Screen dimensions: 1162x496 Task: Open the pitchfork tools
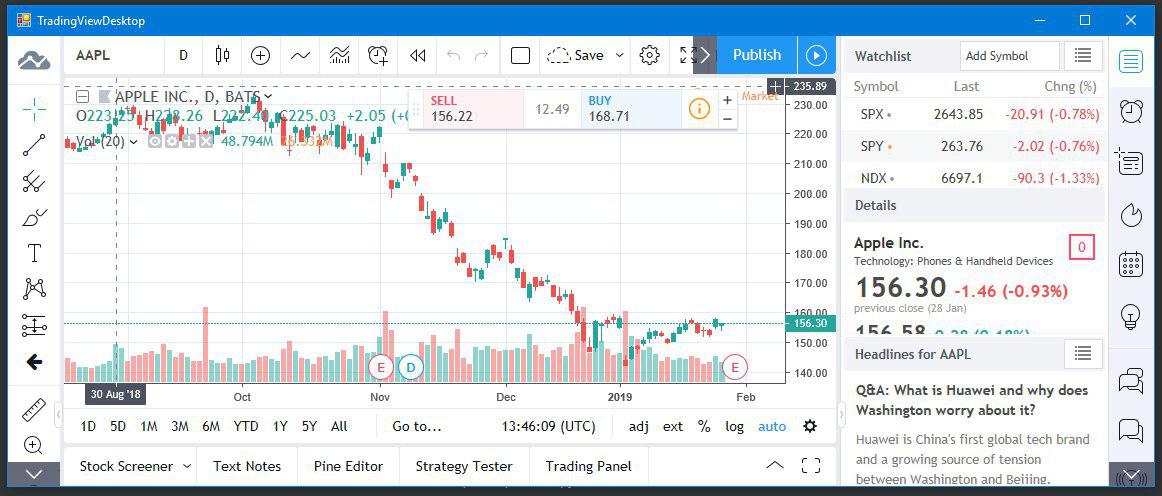point(34,182)
